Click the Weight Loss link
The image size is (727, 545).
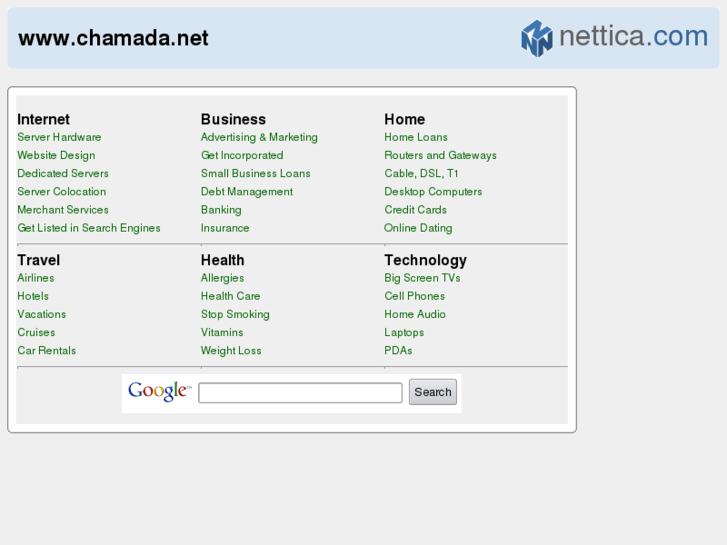pyautogui.click(x=231, y=351)
